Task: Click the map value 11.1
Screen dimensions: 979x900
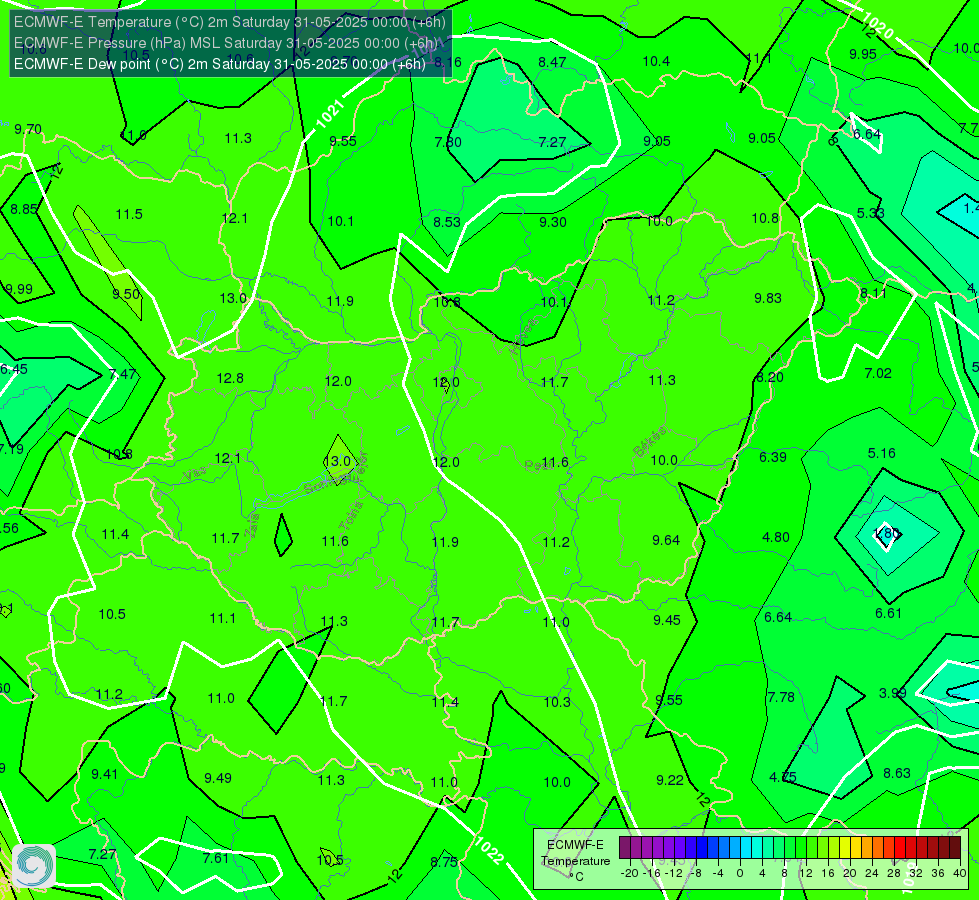Action: pos(223,618)
